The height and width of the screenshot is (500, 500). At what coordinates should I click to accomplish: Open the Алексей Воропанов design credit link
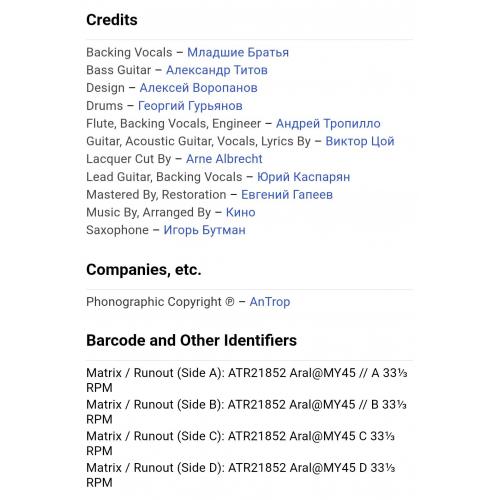pyautogui.click(x=198, y=88)
